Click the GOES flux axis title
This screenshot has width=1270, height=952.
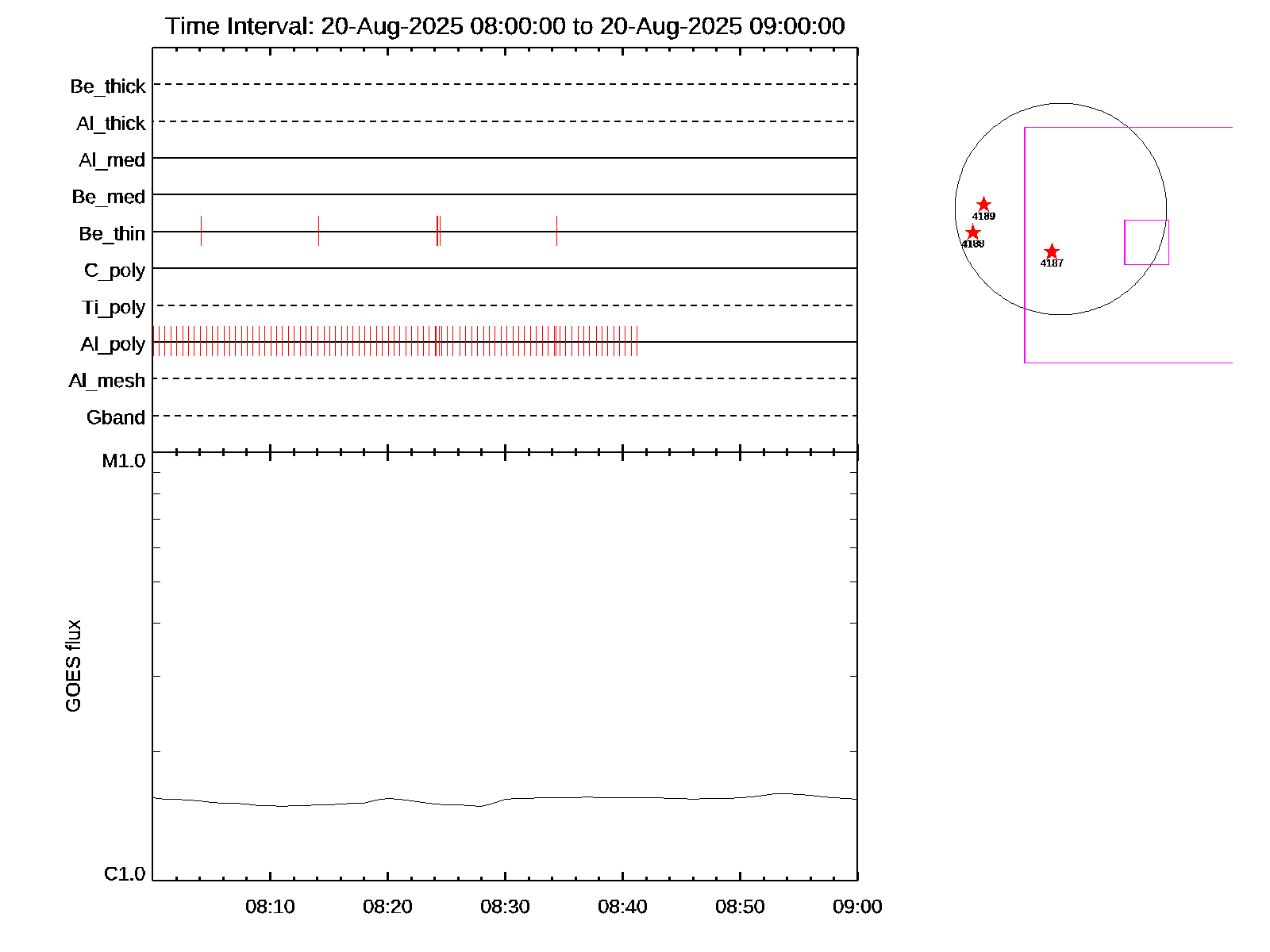[x=73, y=666]
